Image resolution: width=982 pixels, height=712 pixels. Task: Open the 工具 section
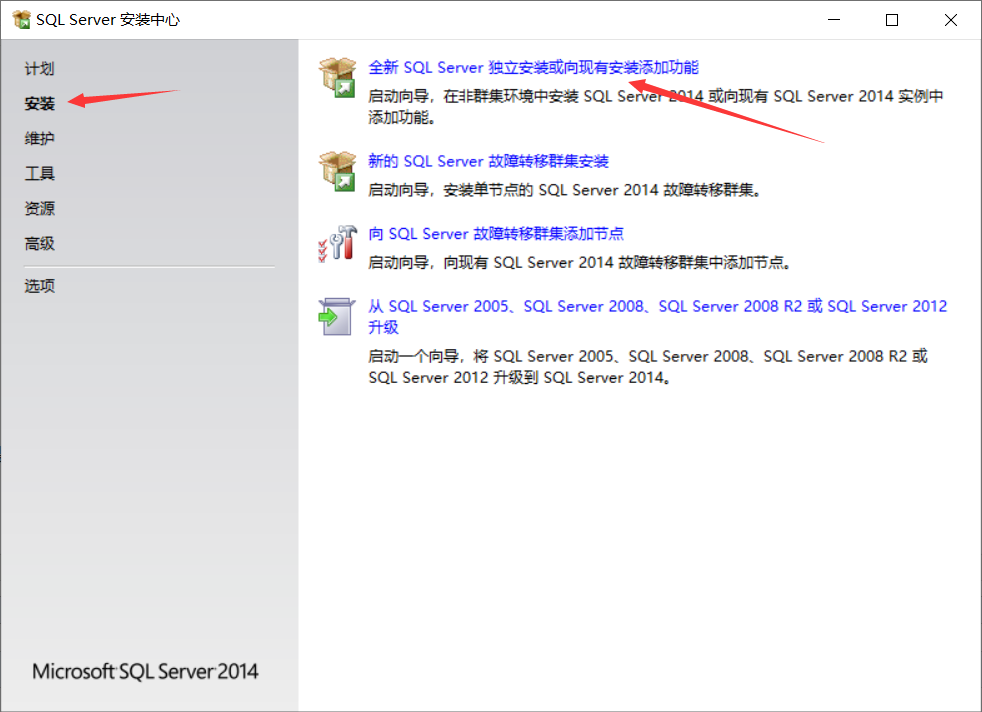tap(39, 173)
